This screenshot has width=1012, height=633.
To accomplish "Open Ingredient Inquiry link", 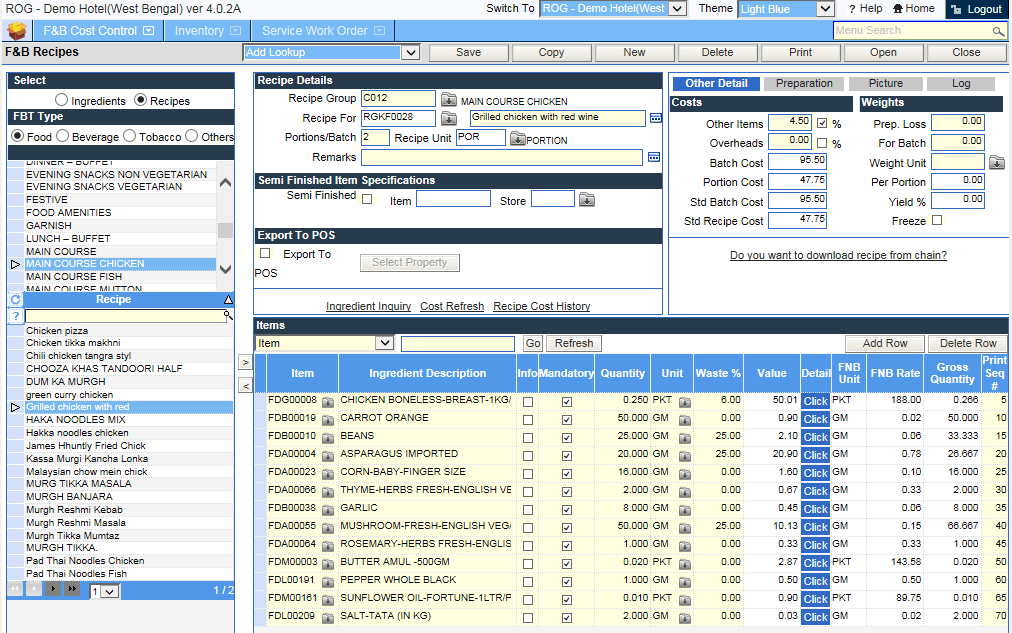I will click(x=369, y=306).
